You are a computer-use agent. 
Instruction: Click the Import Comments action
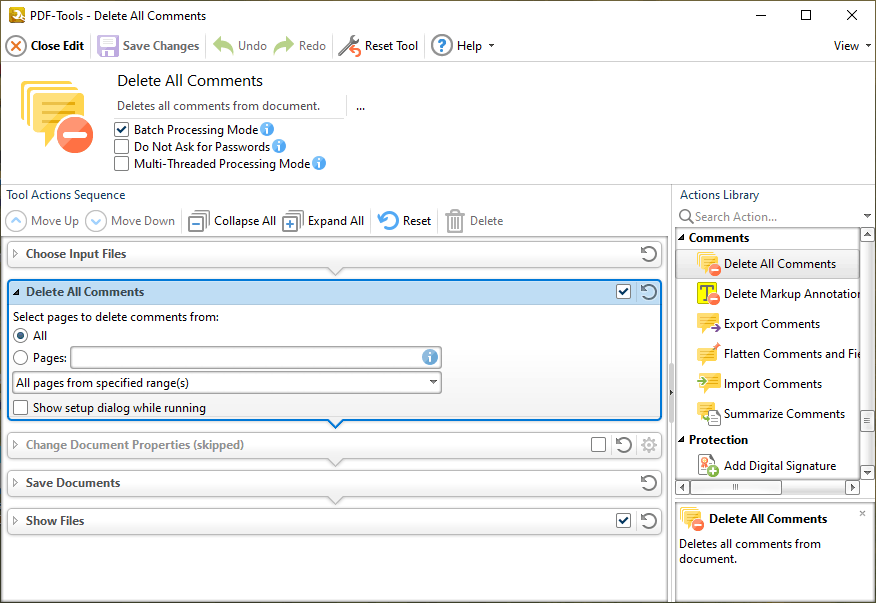click(772, 384)
